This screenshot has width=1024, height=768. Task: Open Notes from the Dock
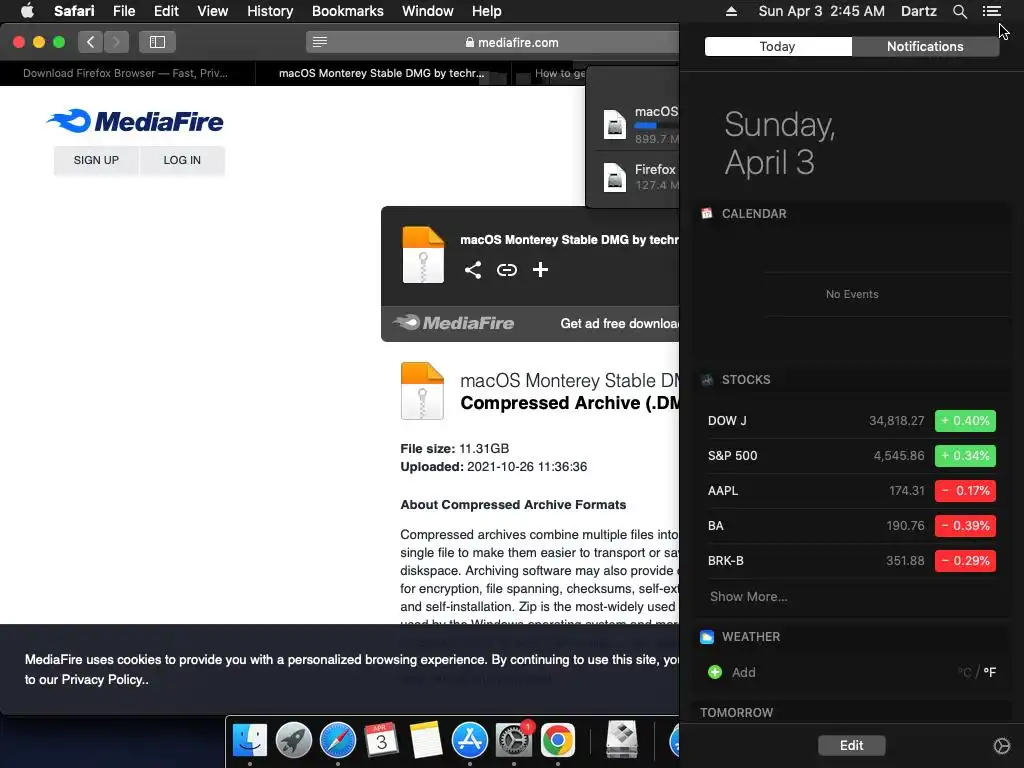click(425, 740)
